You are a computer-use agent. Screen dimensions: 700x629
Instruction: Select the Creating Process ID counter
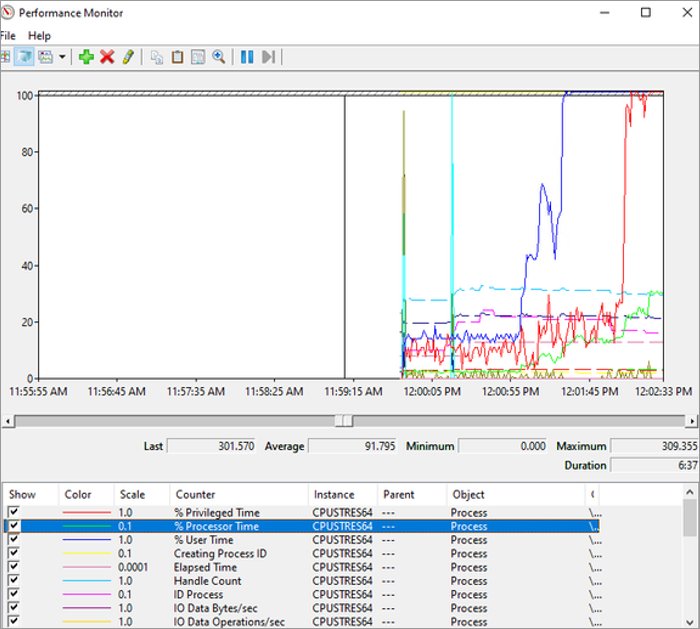pyautogui.click(x=302, y=554)
